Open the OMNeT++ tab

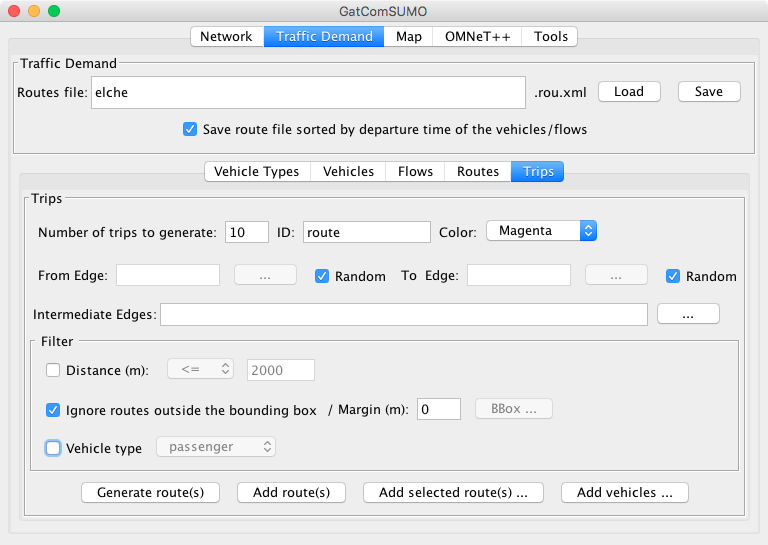coord(477,36)
